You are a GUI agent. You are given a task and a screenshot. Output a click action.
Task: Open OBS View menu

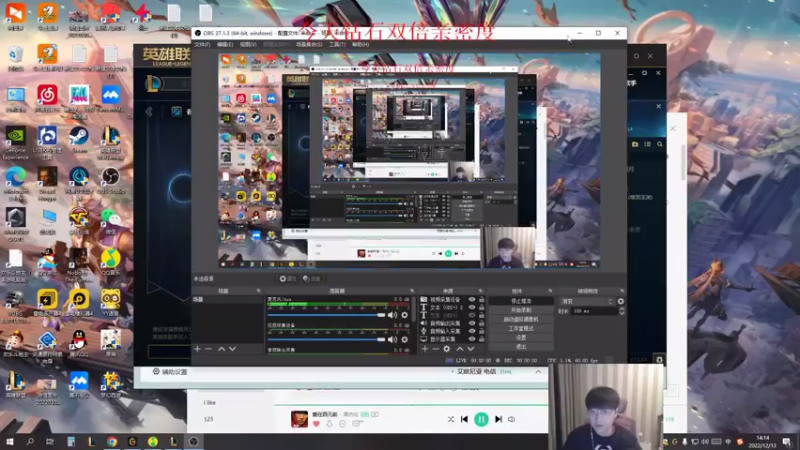[x=248, y=45]
